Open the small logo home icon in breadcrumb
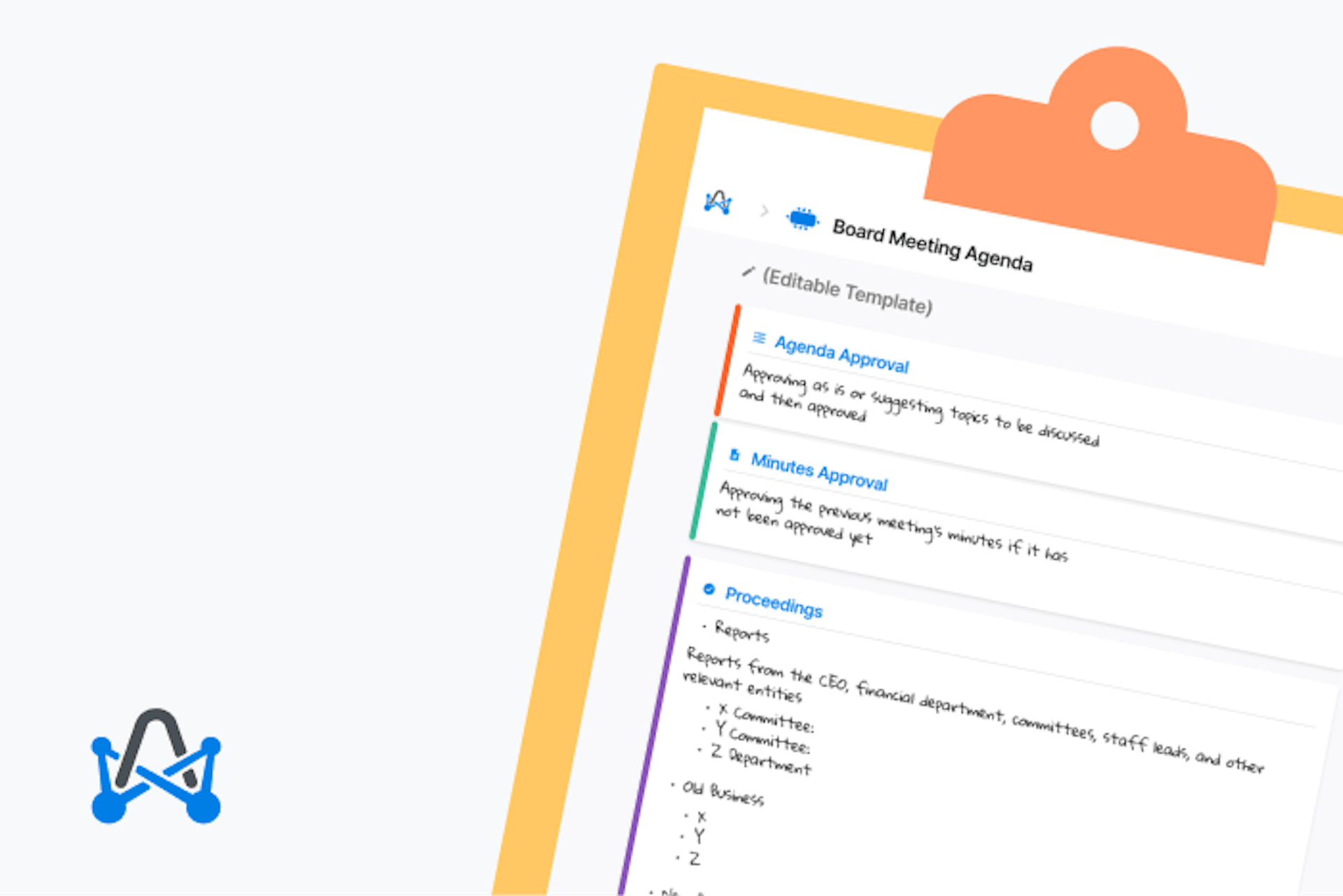 718,202
